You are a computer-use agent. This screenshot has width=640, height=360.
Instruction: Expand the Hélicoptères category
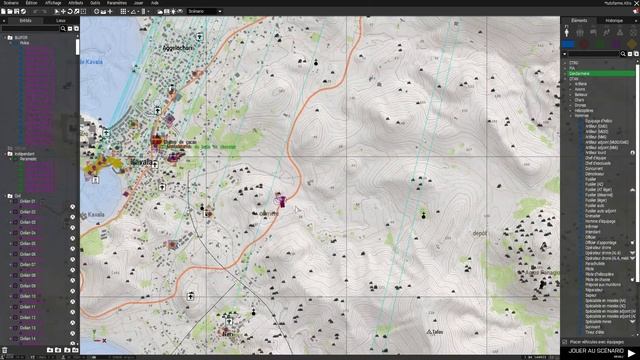pos(571,111)
